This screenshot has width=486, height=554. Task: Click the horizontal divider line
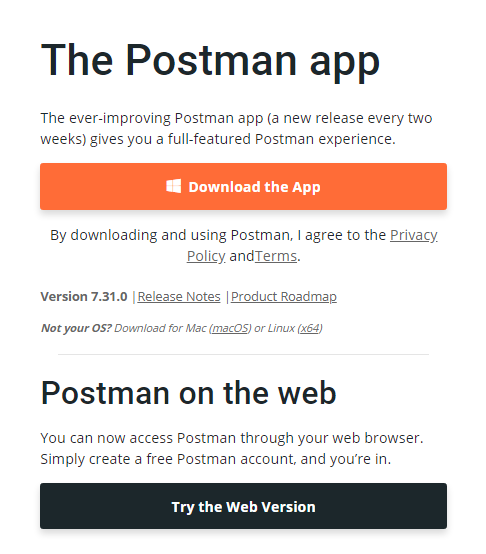coord(243,354)
